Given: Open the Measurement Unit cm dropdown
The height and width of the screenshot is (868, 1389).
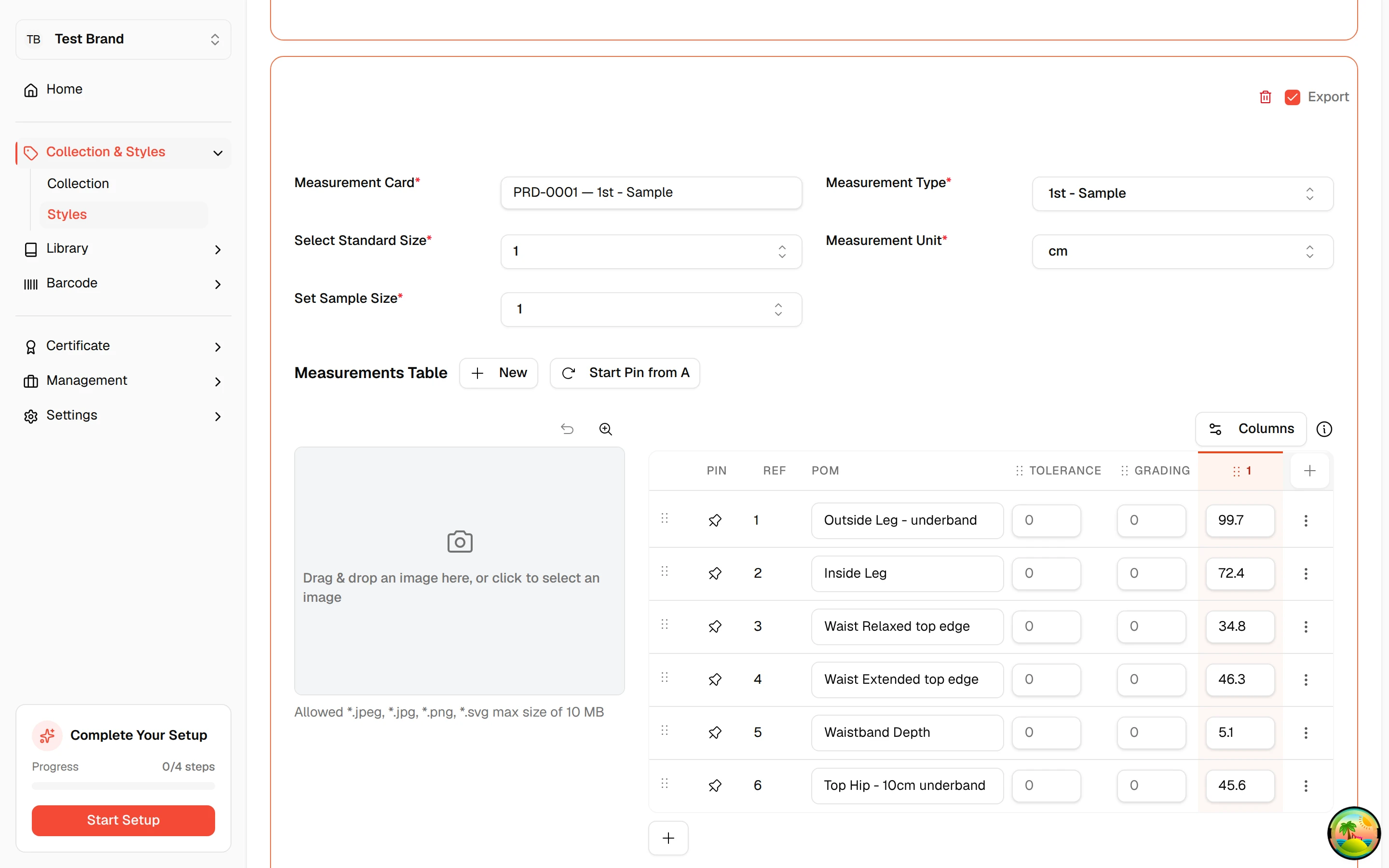Looking at the screenshot, I should (1183, 251).
